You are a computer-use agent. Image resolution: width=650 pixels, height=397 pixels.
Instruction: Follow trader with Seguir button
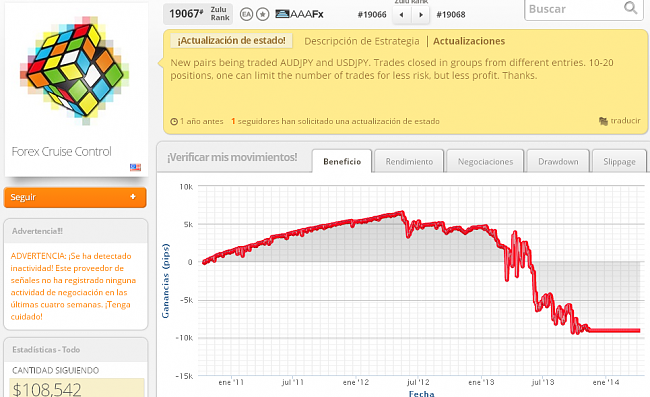pos(75,197)
